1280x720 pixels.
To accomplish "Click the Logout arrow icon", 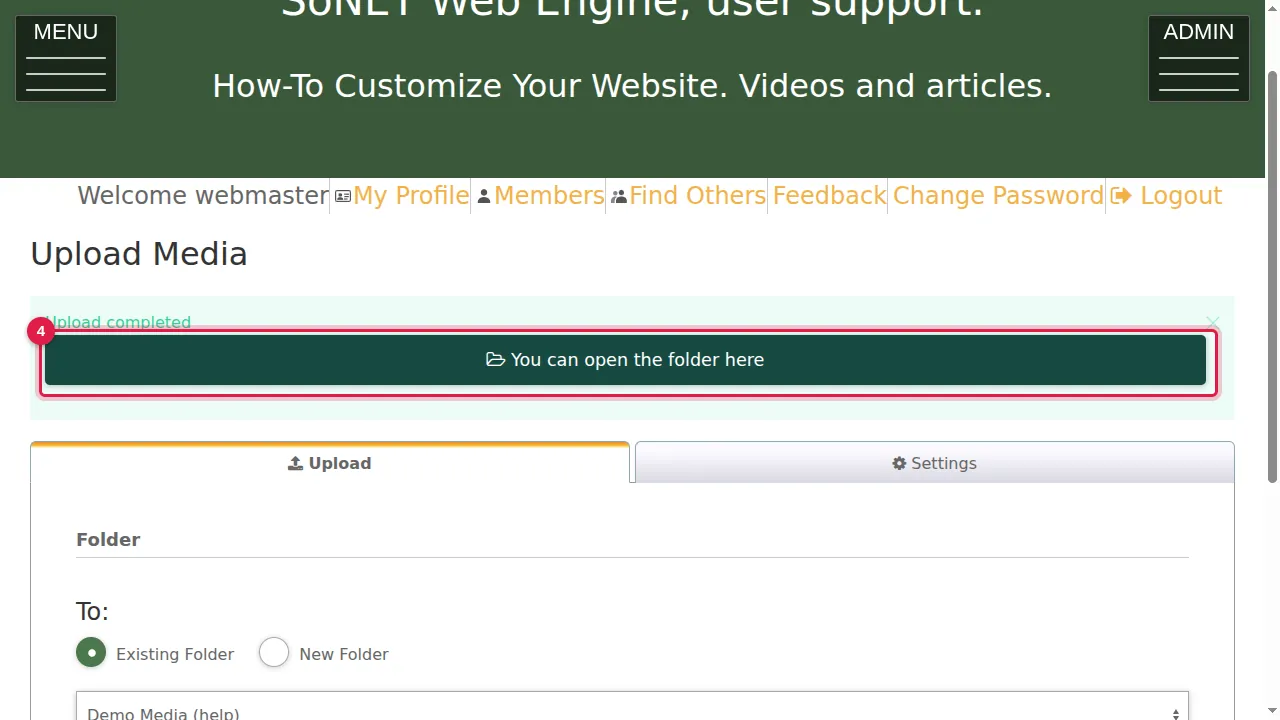I will (1121, 196).
